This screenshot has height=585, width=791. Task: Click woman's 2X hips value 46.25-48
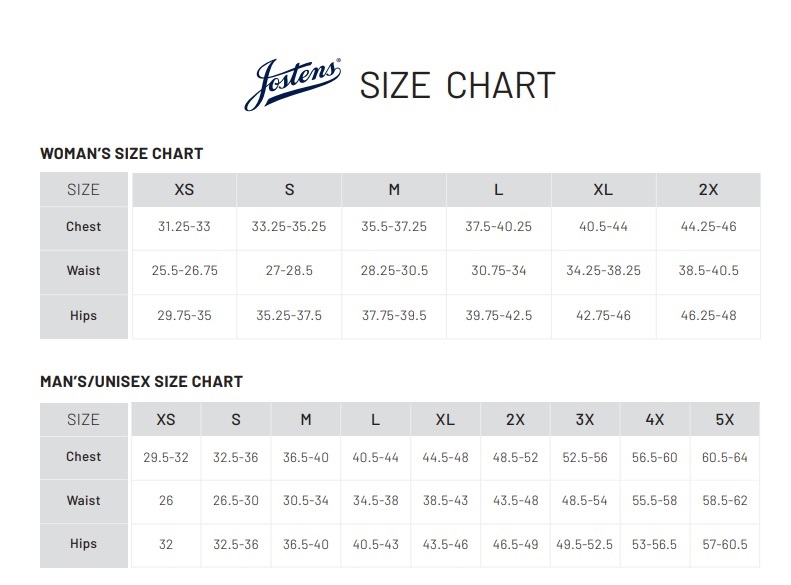(708, 315)
